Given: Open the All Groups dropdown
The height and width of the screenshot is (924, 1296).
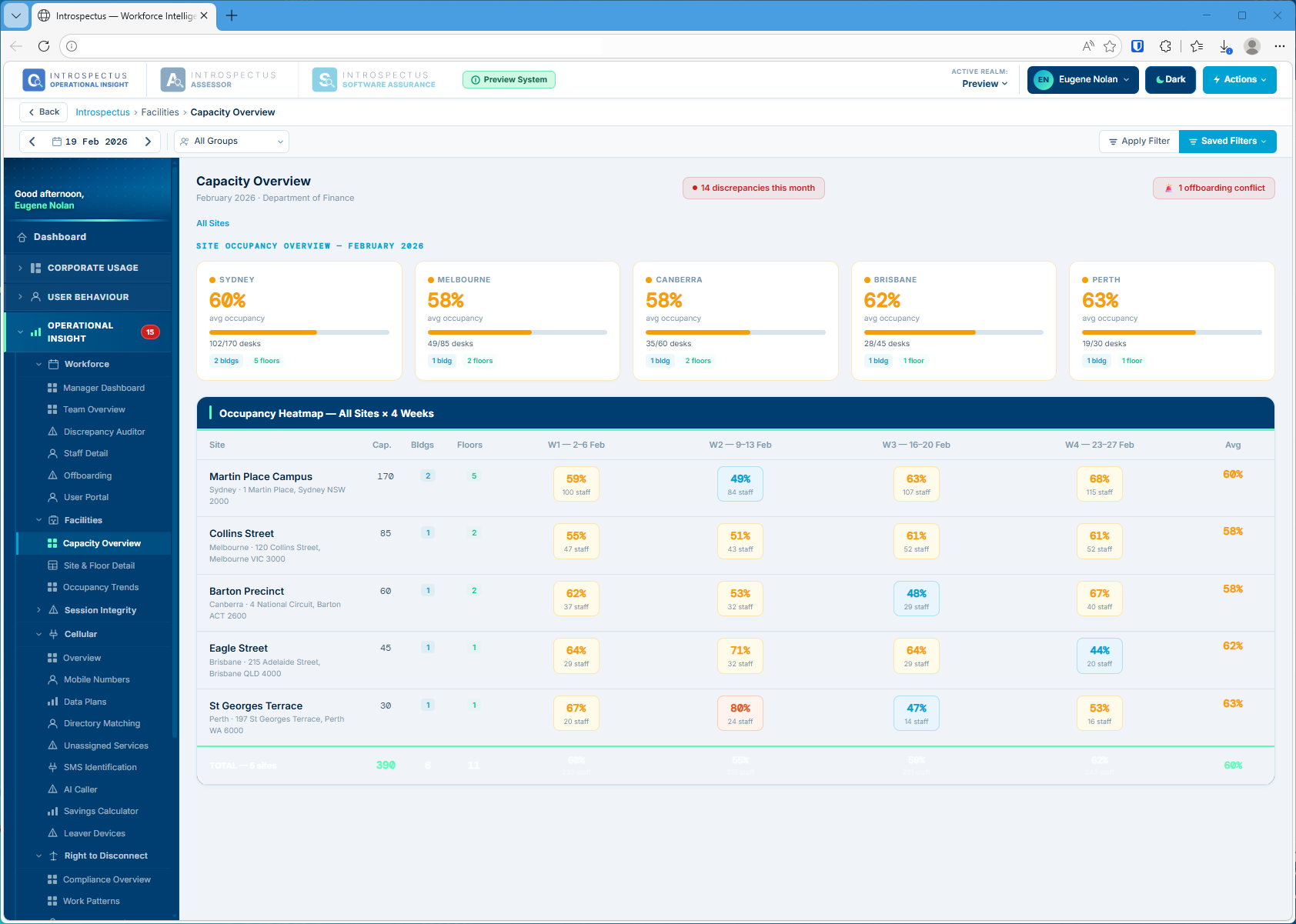Looking at the screenshot, I should point(231,141).
